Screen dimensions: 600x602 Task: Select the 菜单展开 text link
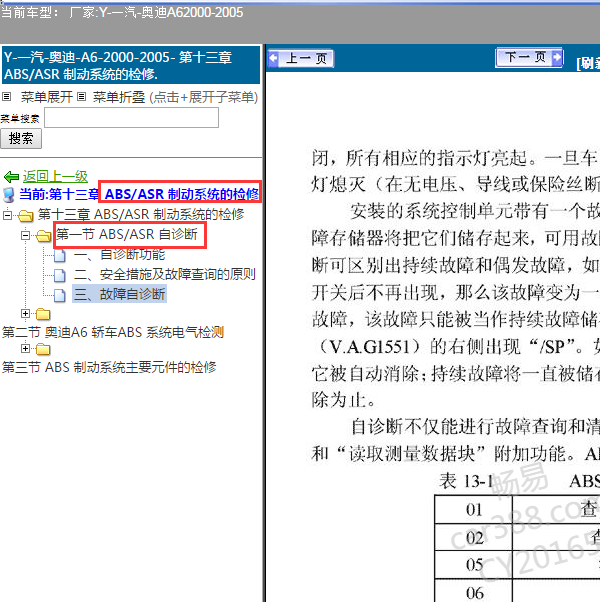pyautogui.click(x=46, y=97)
